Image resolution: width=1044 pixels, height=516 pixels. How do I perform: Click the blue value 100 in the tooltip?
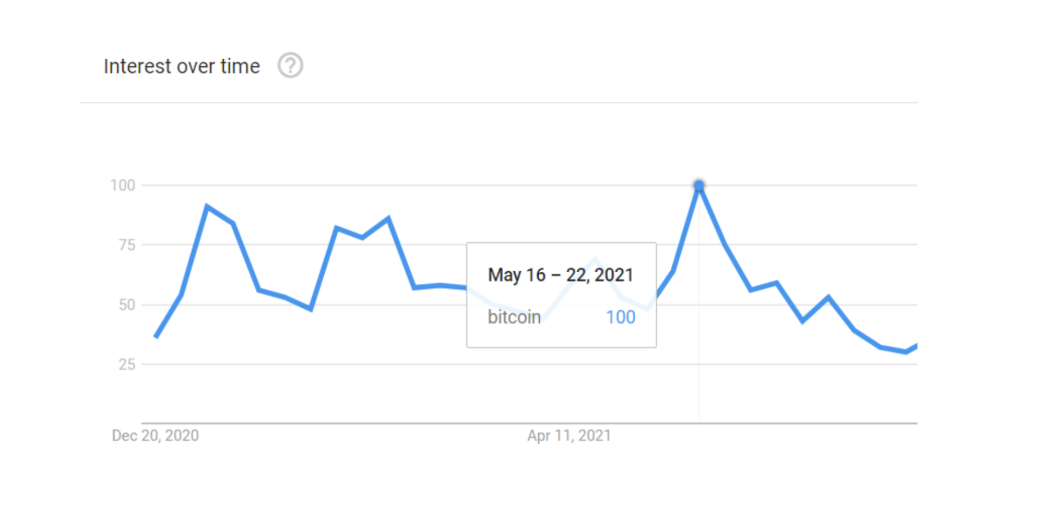pyautogui.click(x=620, y=317)
